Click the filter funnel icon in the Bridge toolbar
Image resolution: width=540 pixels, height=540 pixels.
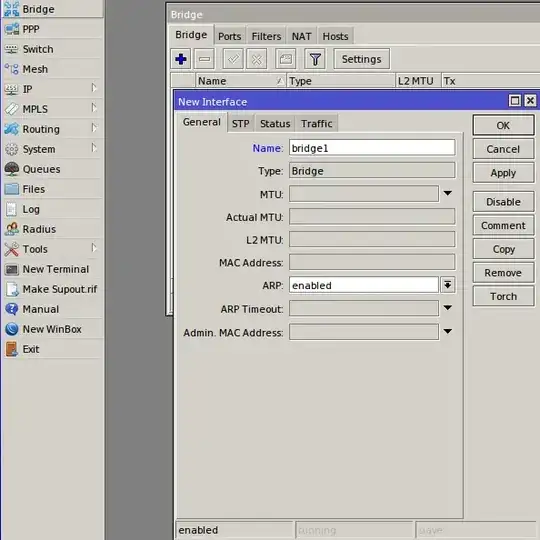[315, 59]
